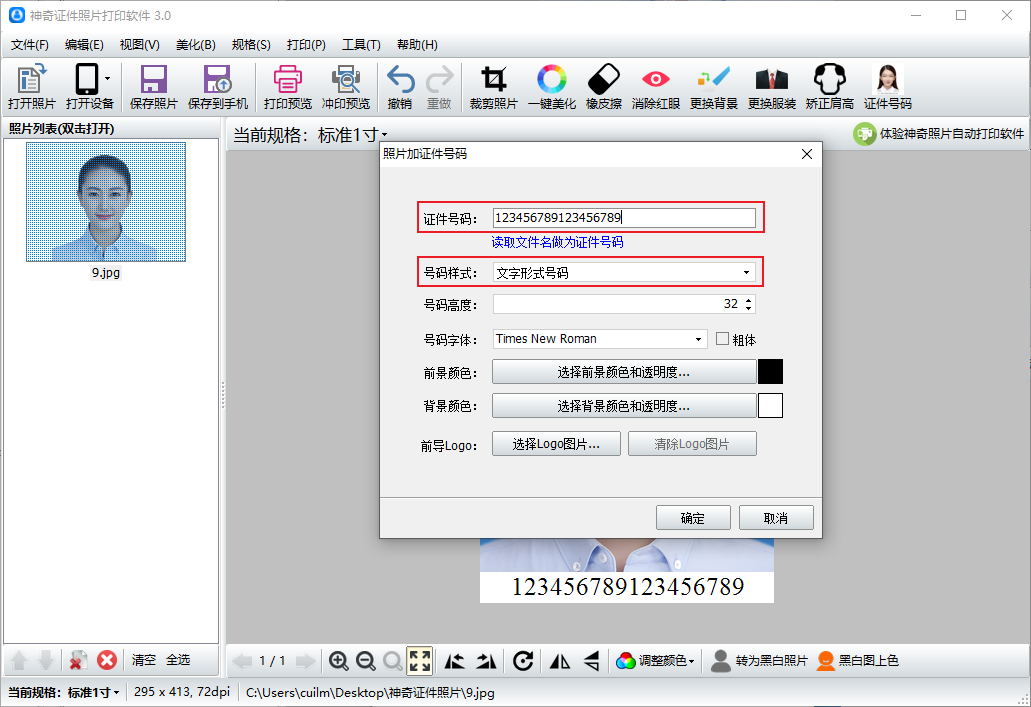This screenshot has width=1031, height=707.
Task: Select the 裁剪照片 (crop photo) tool
Action: tap(493, 80)
